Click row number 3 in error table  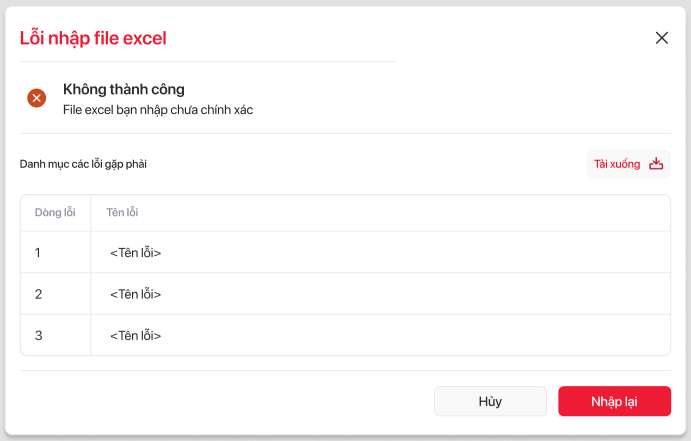point(38,335)
